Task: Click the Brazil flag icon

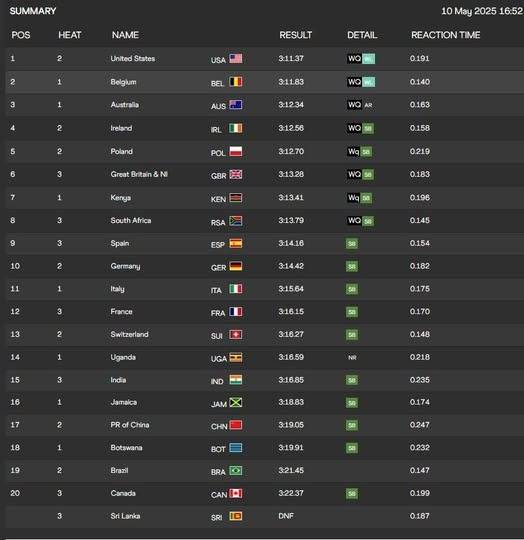Action: click(x=235, y=470)
